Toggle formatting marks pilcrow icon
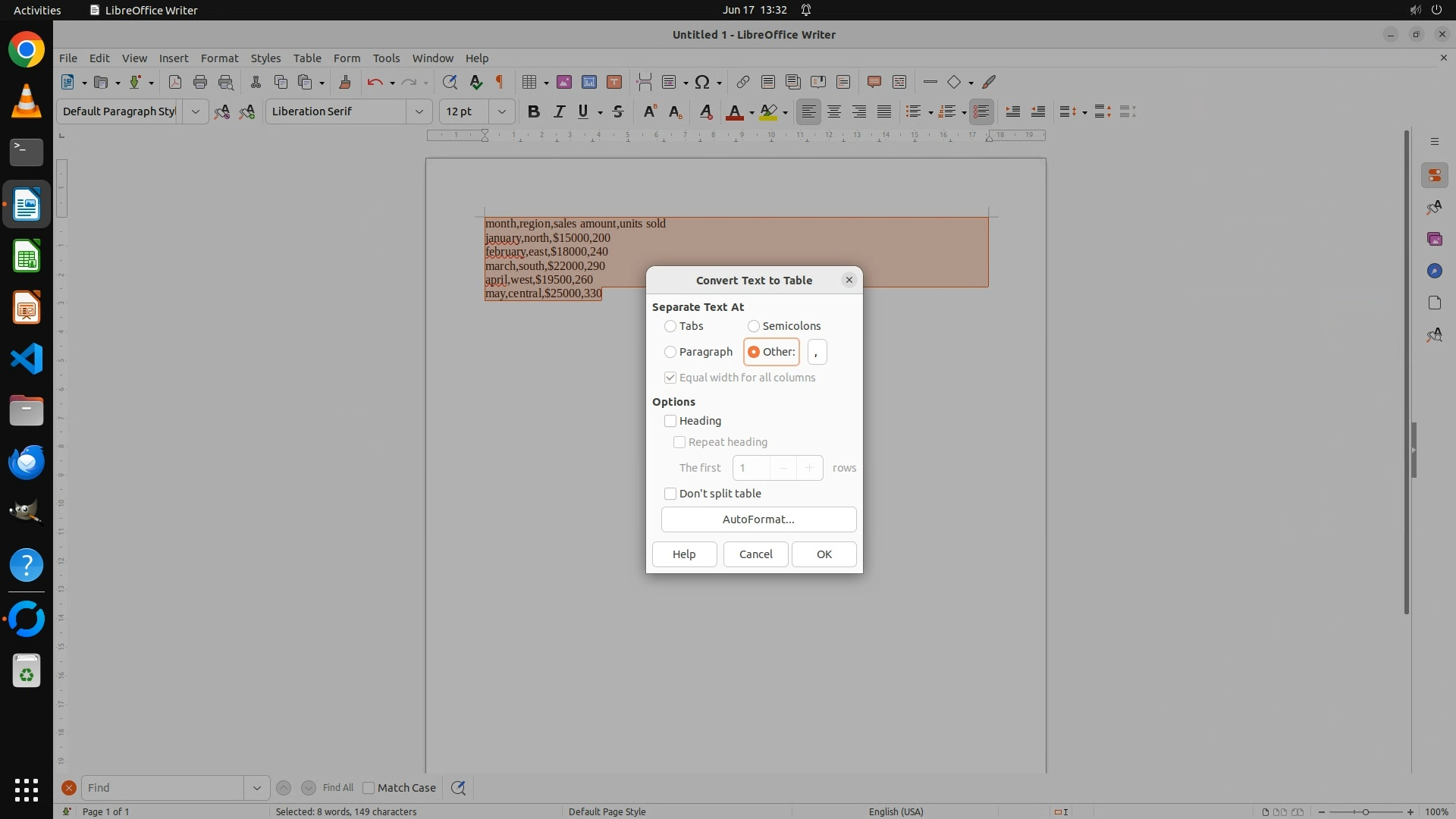Screen dimensions: 1456x819 500,82
